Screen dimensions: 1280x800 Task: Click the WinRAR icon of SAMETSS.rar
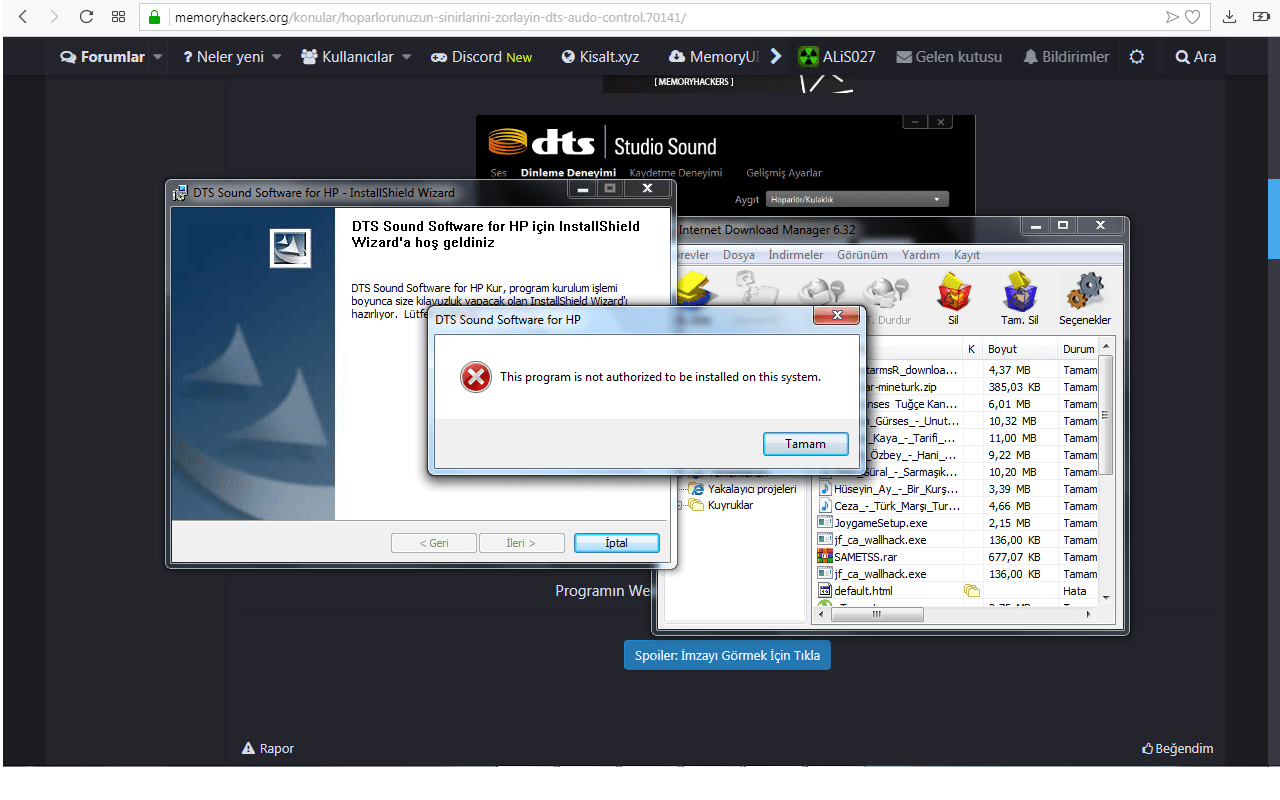coord(825,557)
